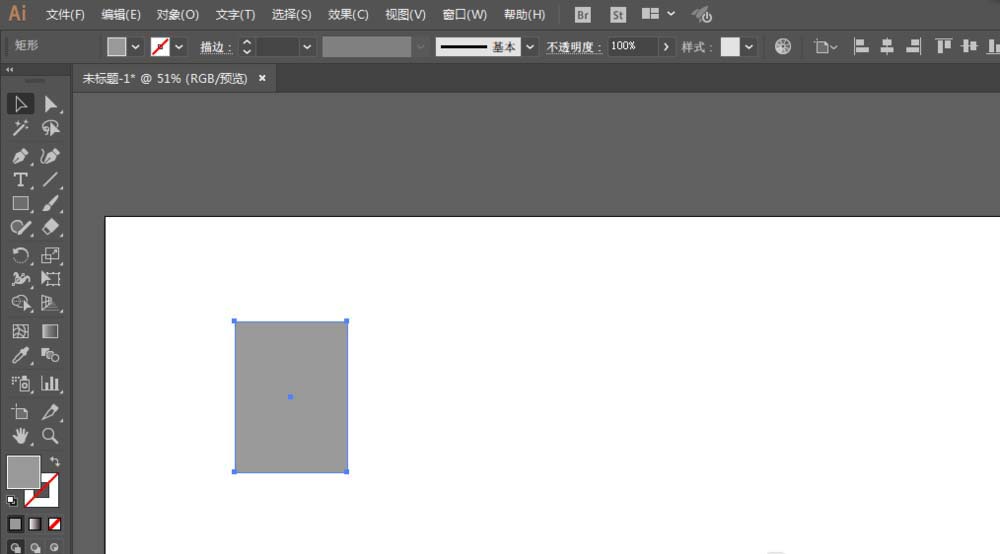
Task: Set None fill mode button
Action: [55, 524]
